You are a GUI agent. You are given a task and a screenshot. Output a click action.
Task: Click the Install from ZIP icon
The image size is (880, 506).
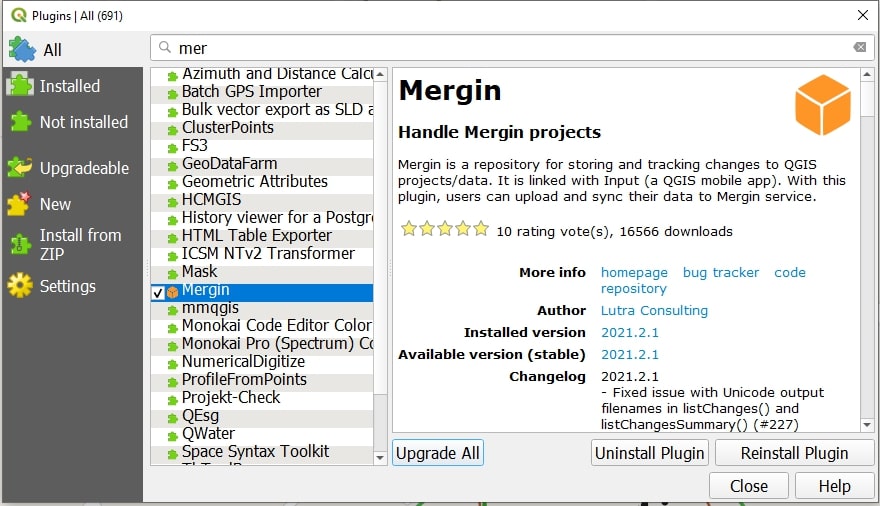tap(20, 245)
